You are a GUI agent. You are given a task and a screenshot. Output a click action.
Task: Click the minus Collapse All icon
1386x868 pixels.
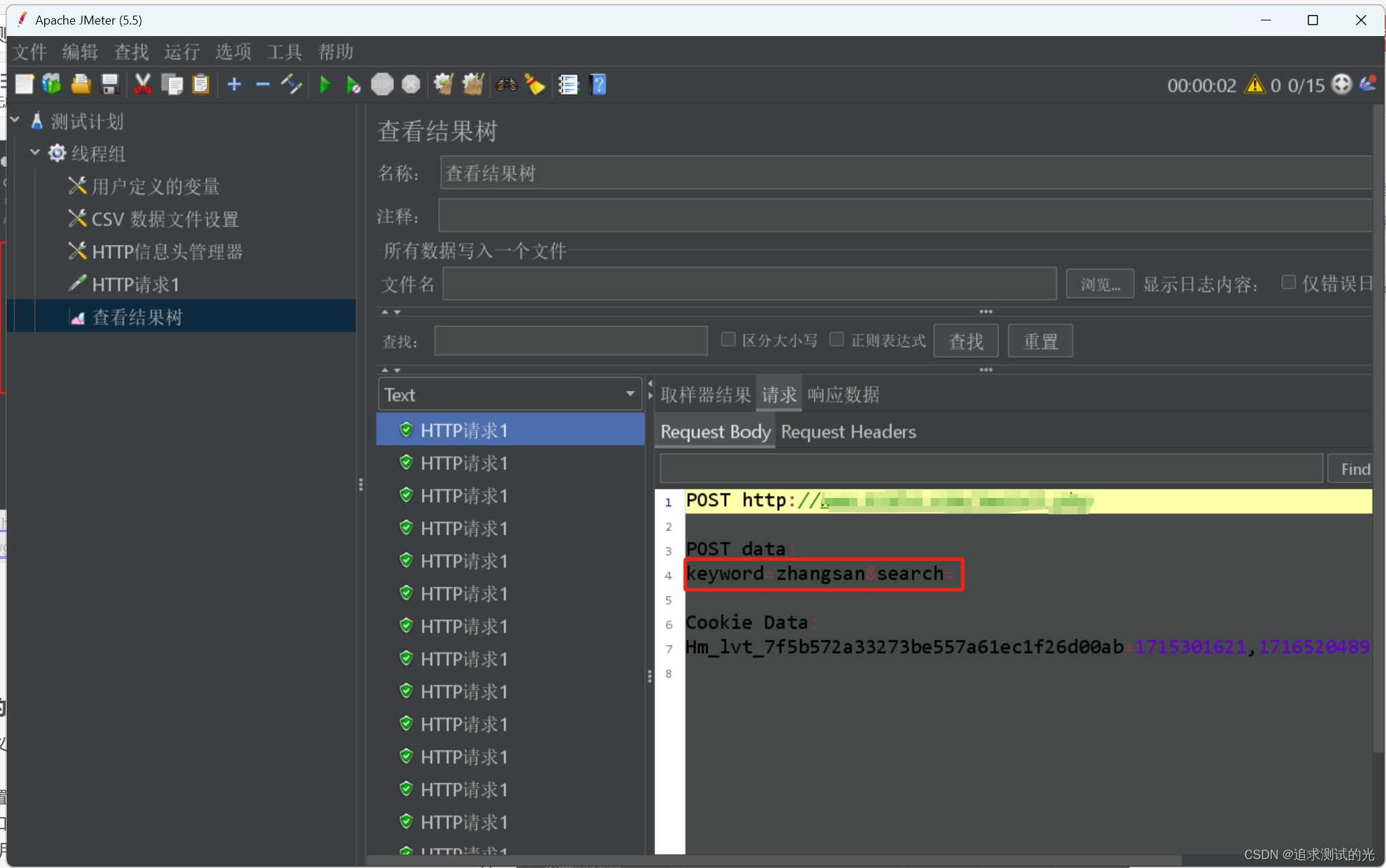pyautogui.click(x=263, y=84)
